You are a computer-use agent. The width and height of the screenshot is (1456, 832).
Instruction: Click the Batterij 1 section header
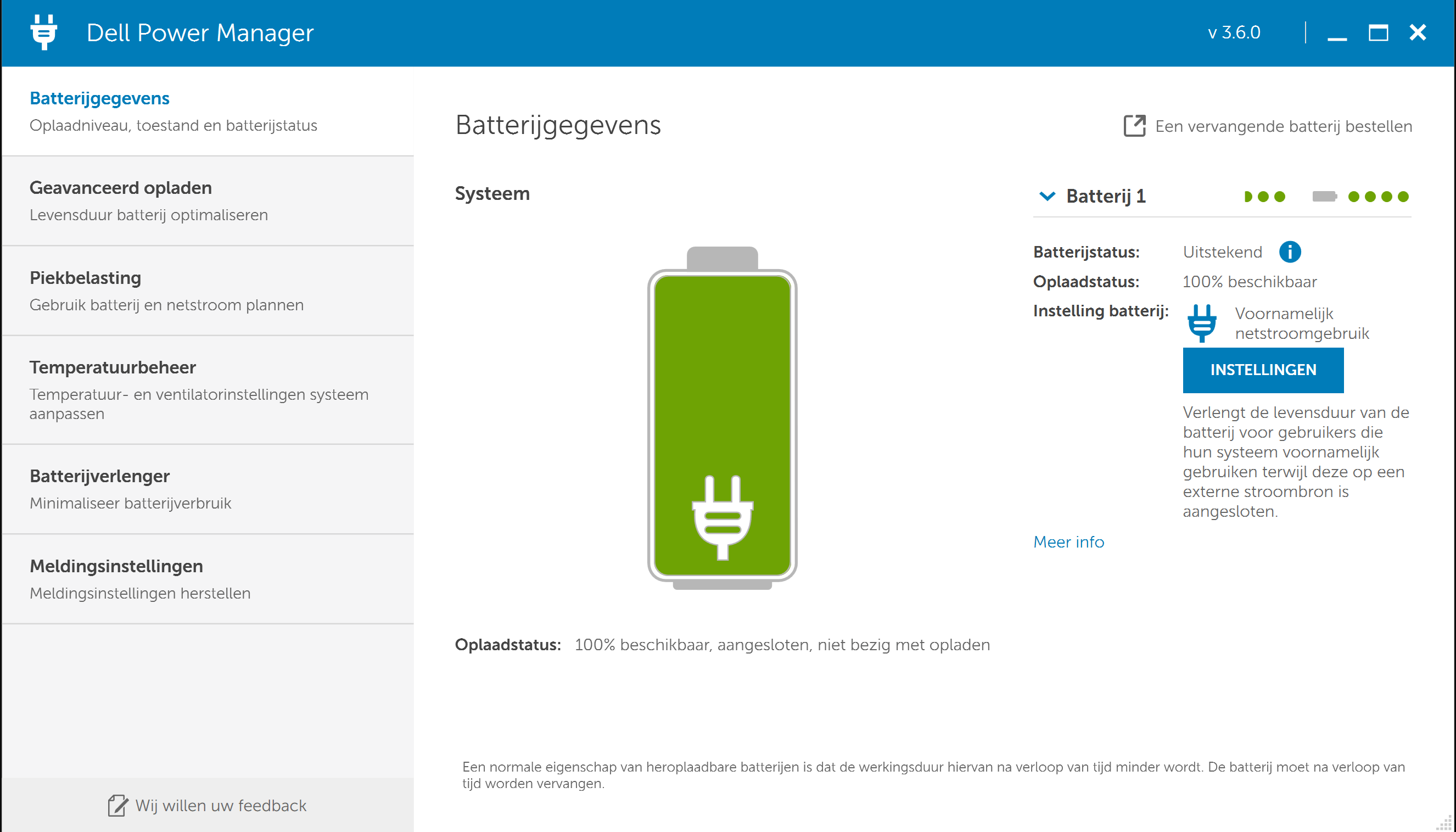click(x=1106, y=196)
